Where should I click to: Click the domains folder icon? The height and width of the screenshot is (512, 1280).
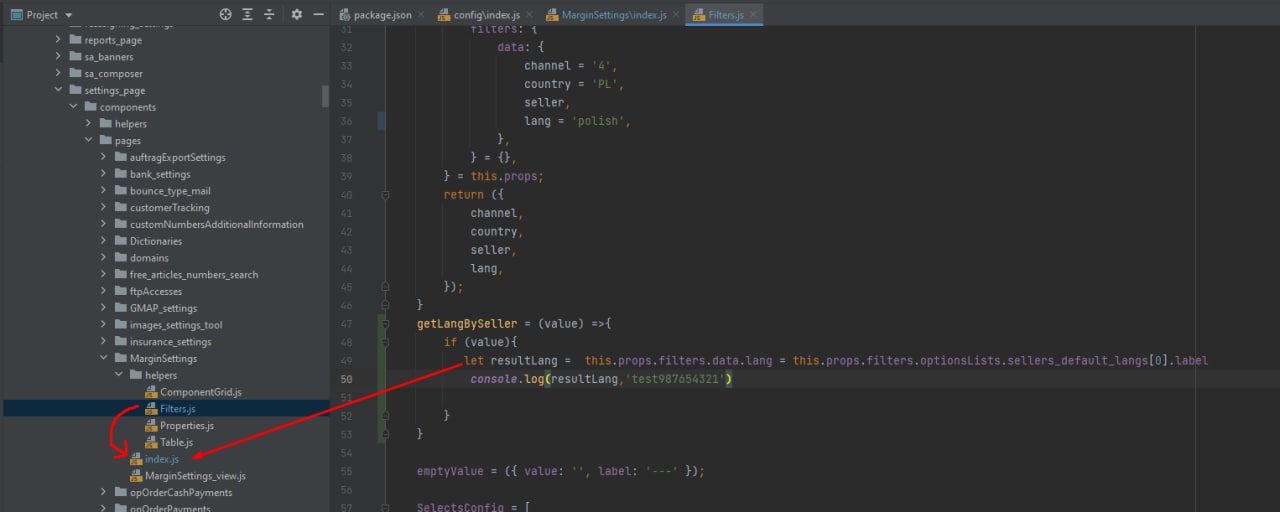click(x=120, y=258)
